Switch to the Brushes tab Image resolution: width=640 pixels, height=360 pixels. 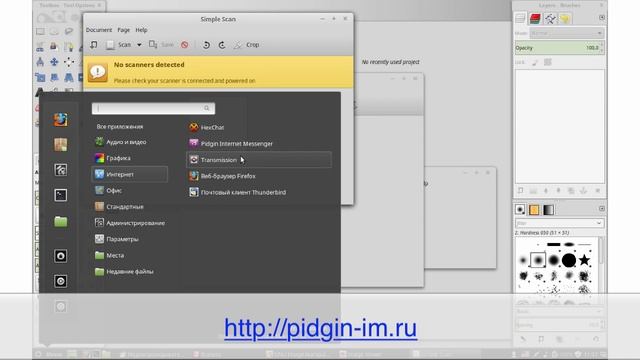coord(520,209)
